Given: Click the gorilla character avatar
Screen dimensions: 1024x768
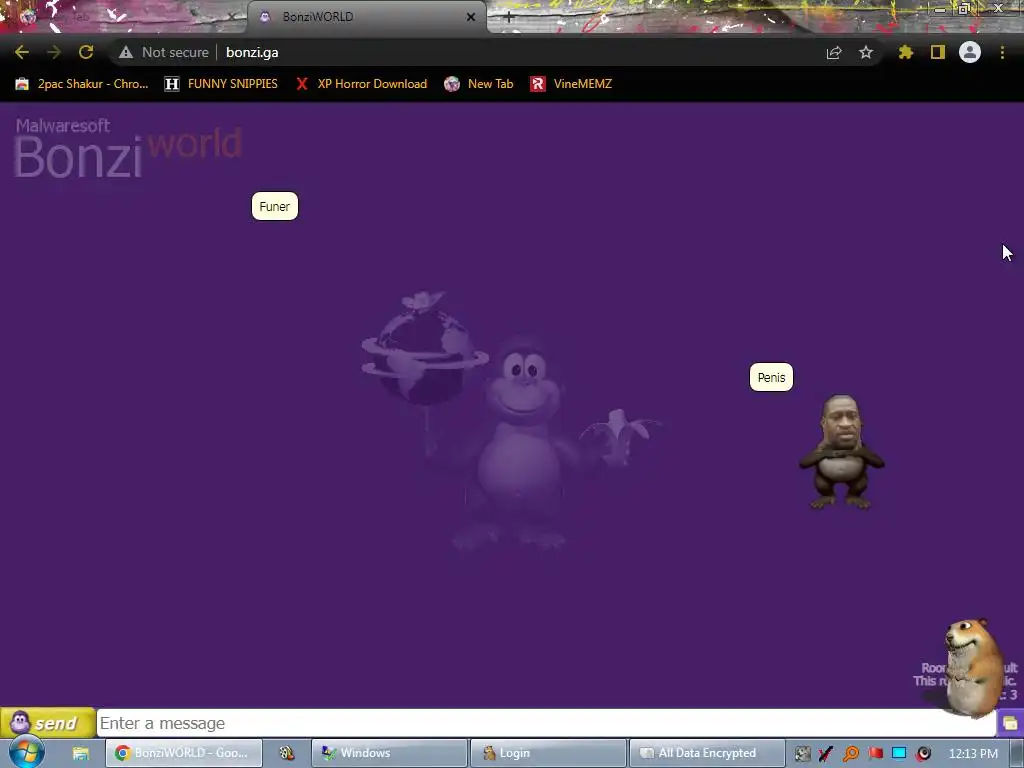Looking at the screenshot, I should (x=842, y=452).
